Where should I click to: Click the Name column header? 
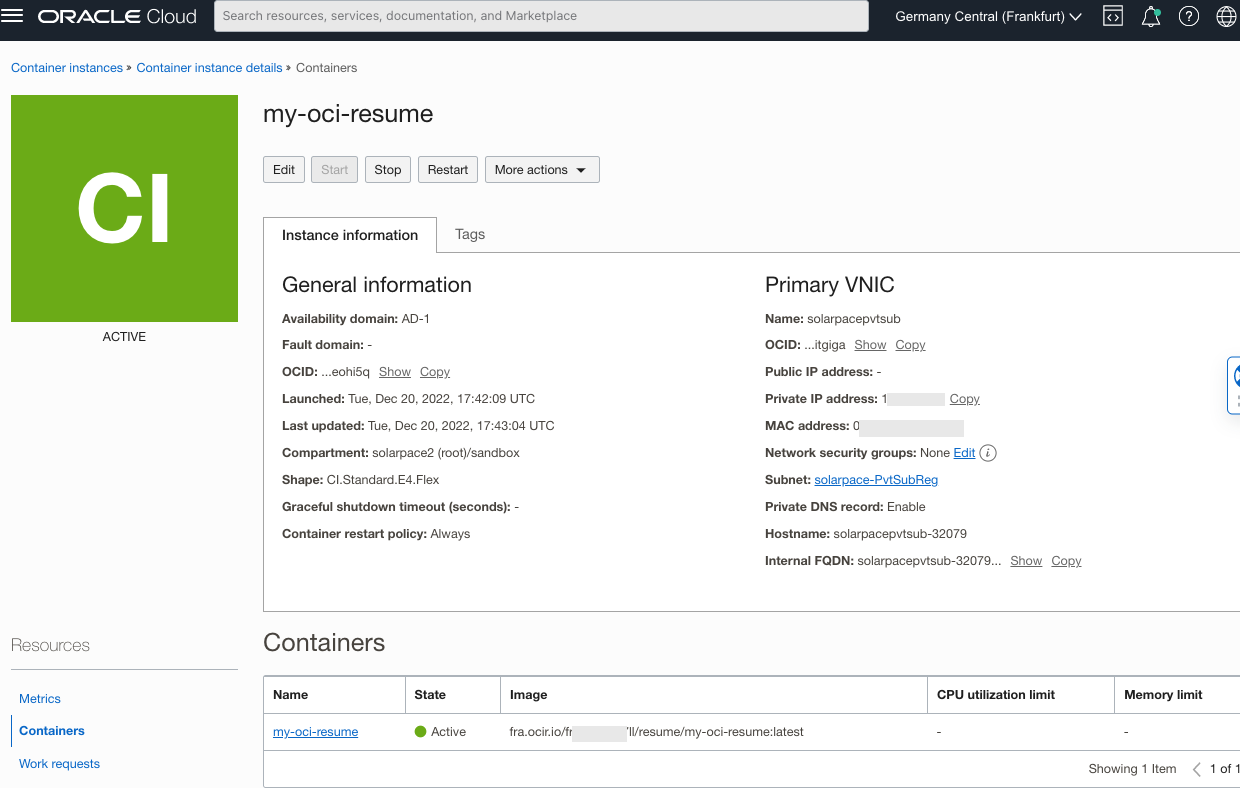tap(334, 695)
